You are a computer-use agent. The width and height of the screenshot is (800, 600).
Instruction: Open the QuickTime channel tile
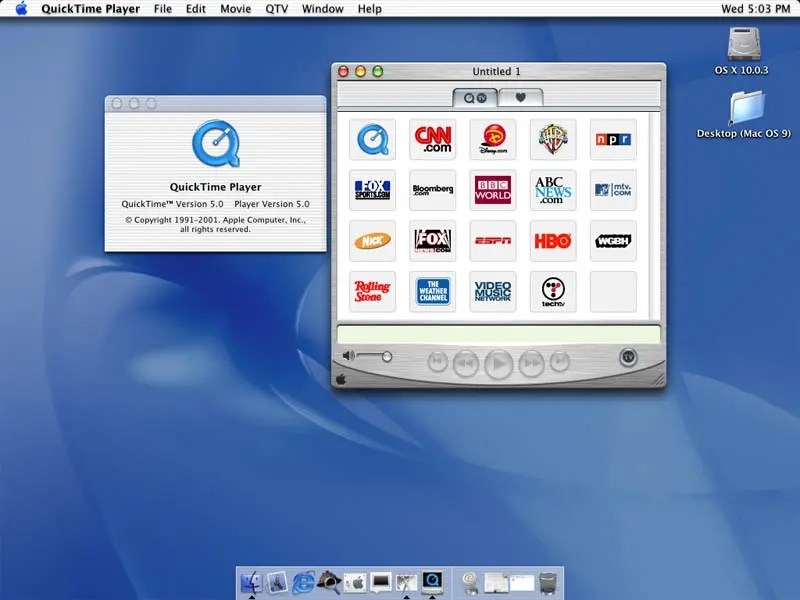pos(372,139)
